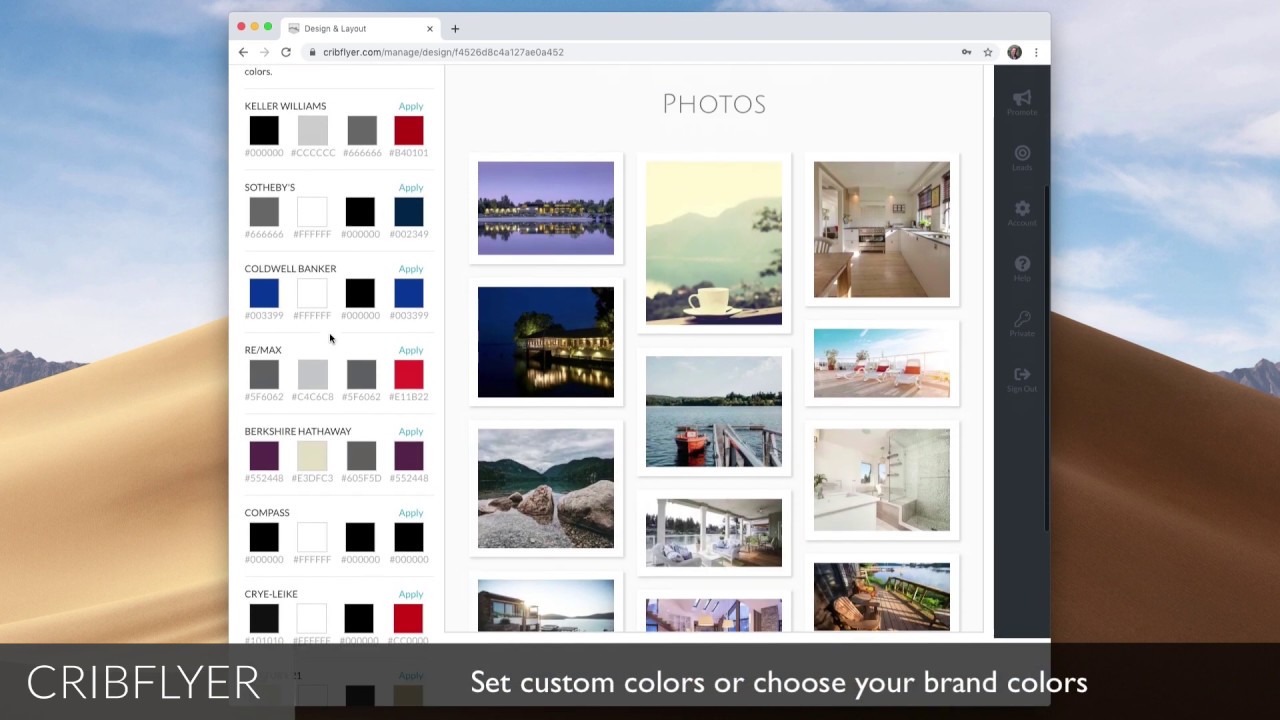Open the Help question mark icon
The height and width of the screenshot is (720, 1280).
click(x=1021, y=264)
